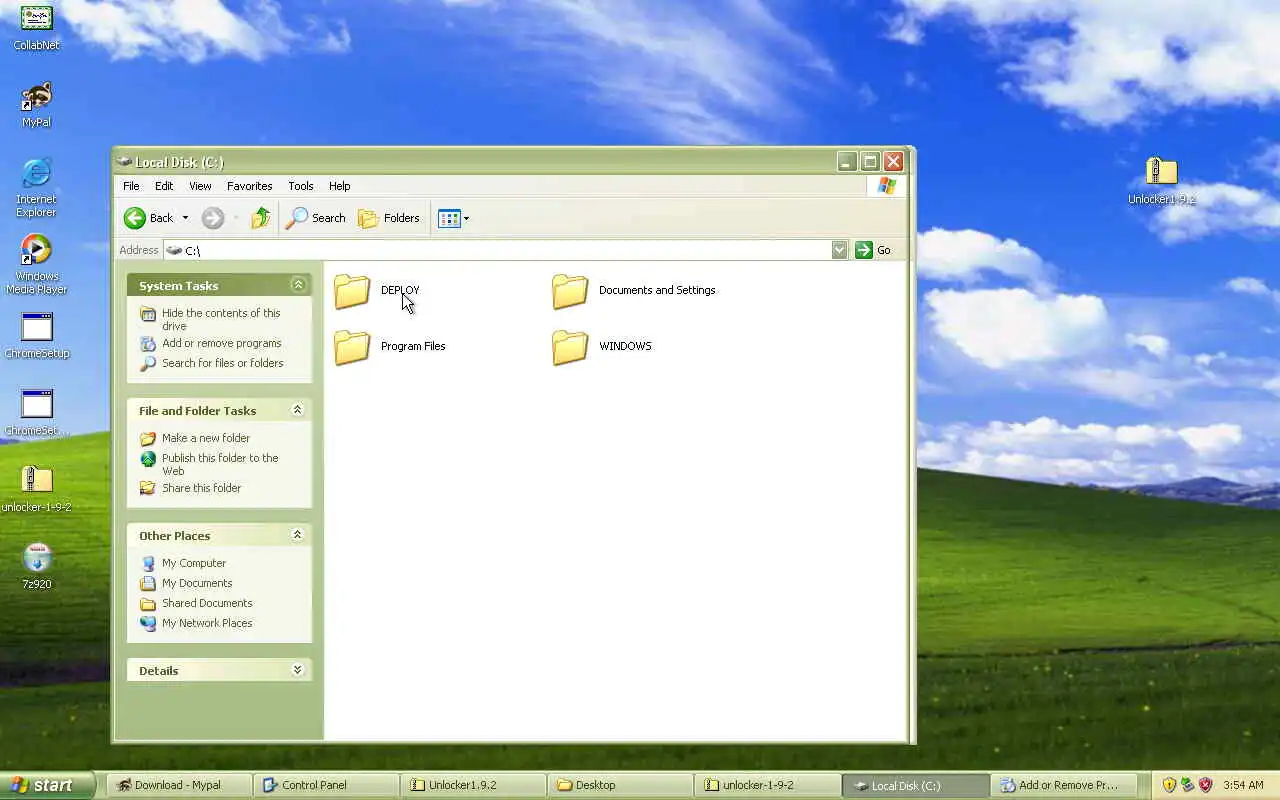Select the MyPal desktop icon

(36, 104)
